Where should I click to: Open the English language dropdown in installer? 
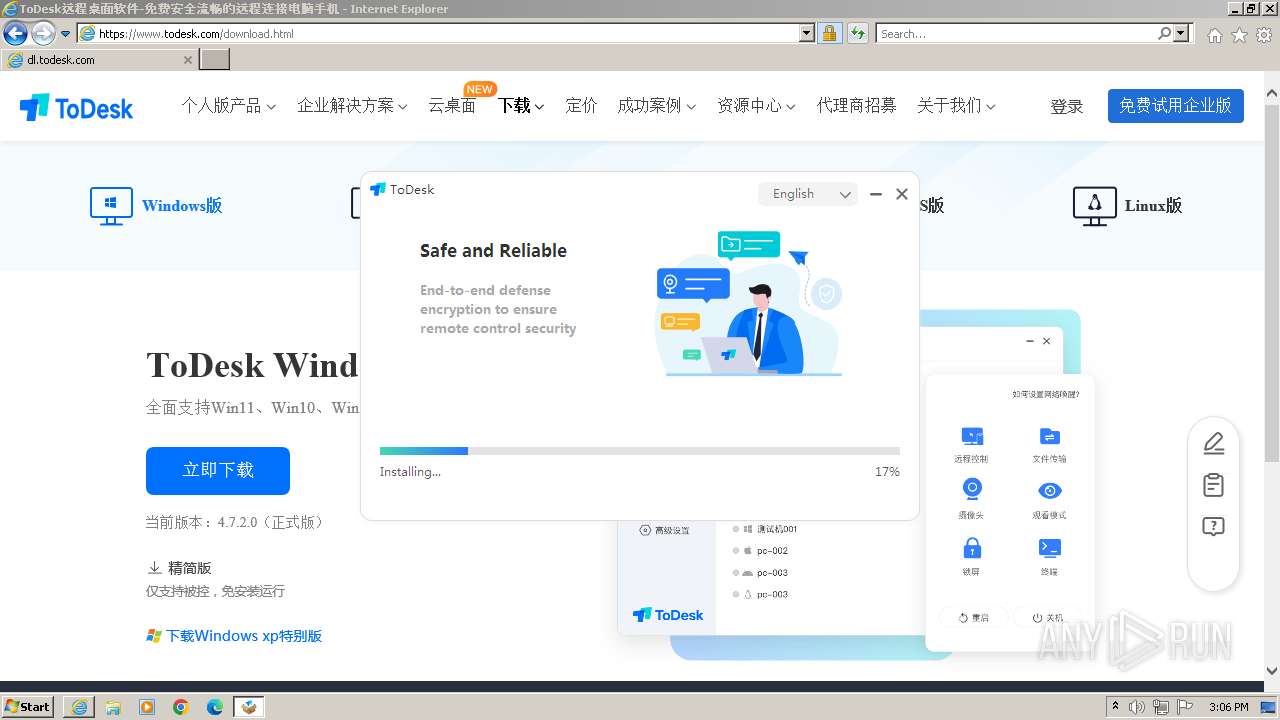coord(808,194)
